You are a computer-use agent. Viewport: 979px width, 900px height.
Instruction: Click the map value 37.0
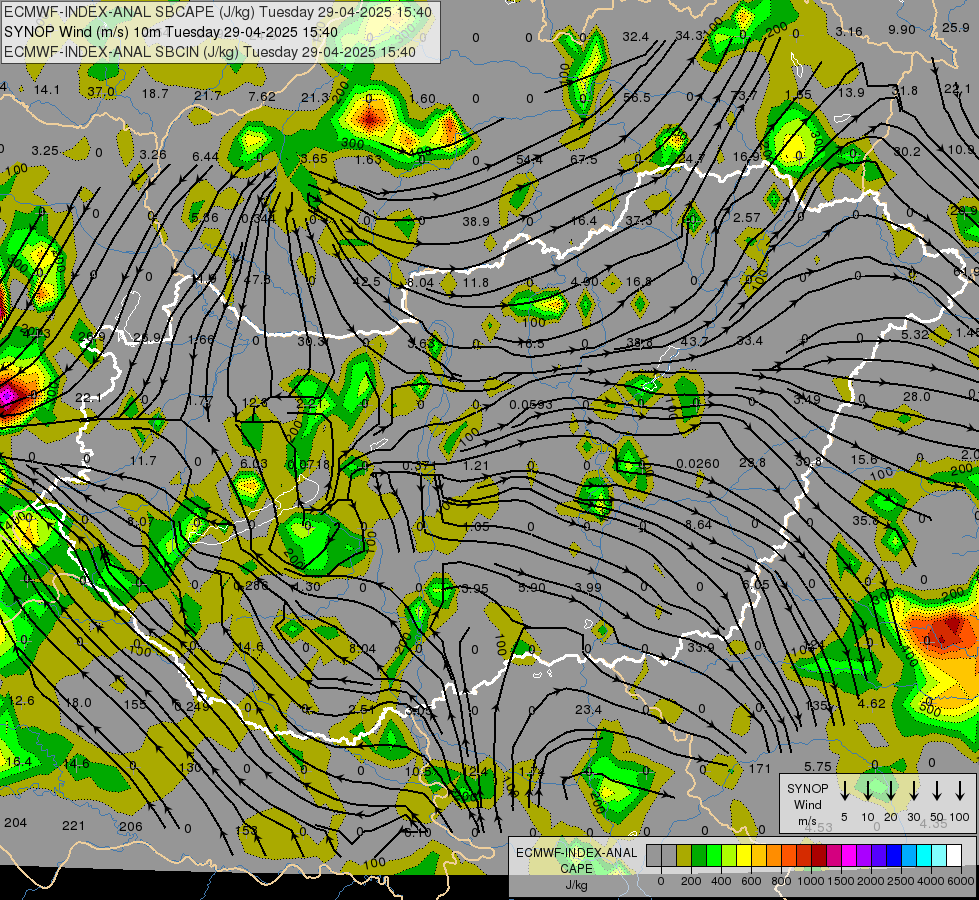coord(101,92)
